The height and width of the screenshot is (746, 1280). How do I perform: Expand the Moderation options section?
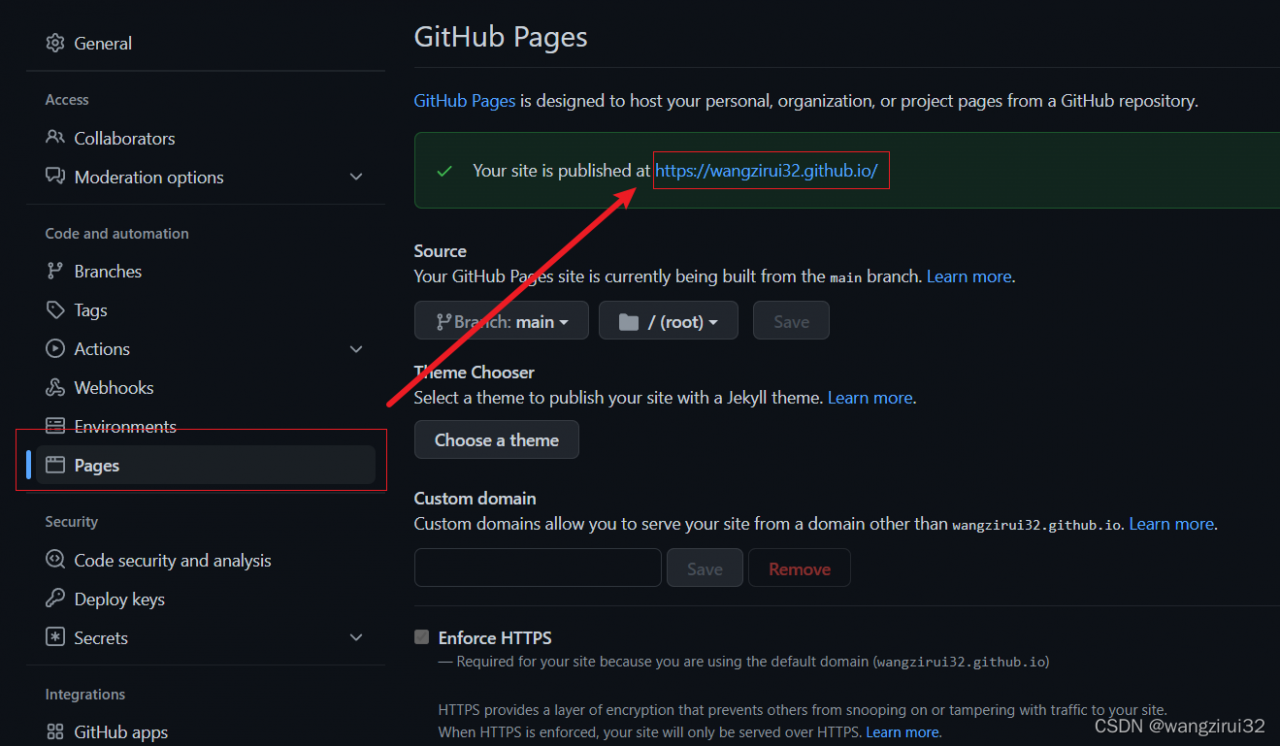pos(356,176)
